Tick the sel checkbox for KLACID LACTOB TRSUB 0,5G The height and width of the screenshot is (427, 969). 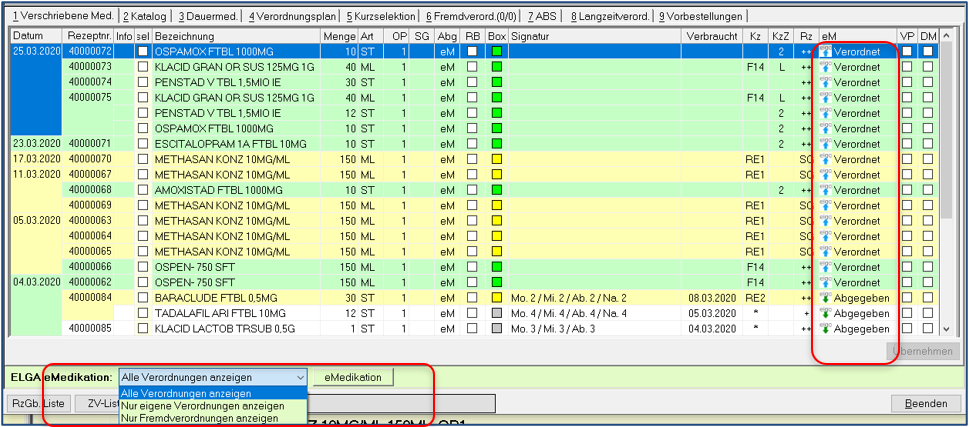pos(143,329)
